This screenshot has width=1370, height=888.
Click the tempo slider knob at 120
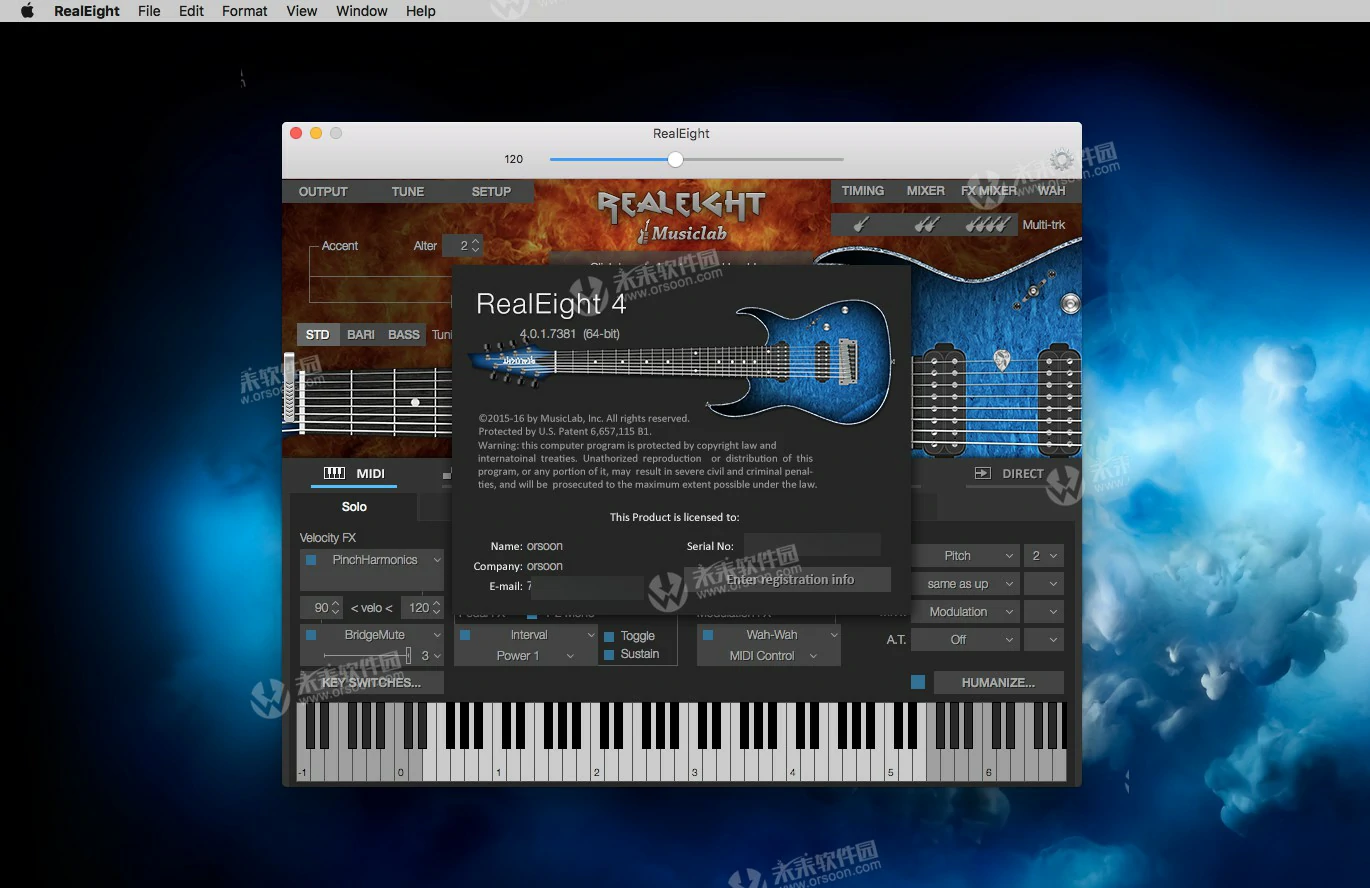point(676,159)
